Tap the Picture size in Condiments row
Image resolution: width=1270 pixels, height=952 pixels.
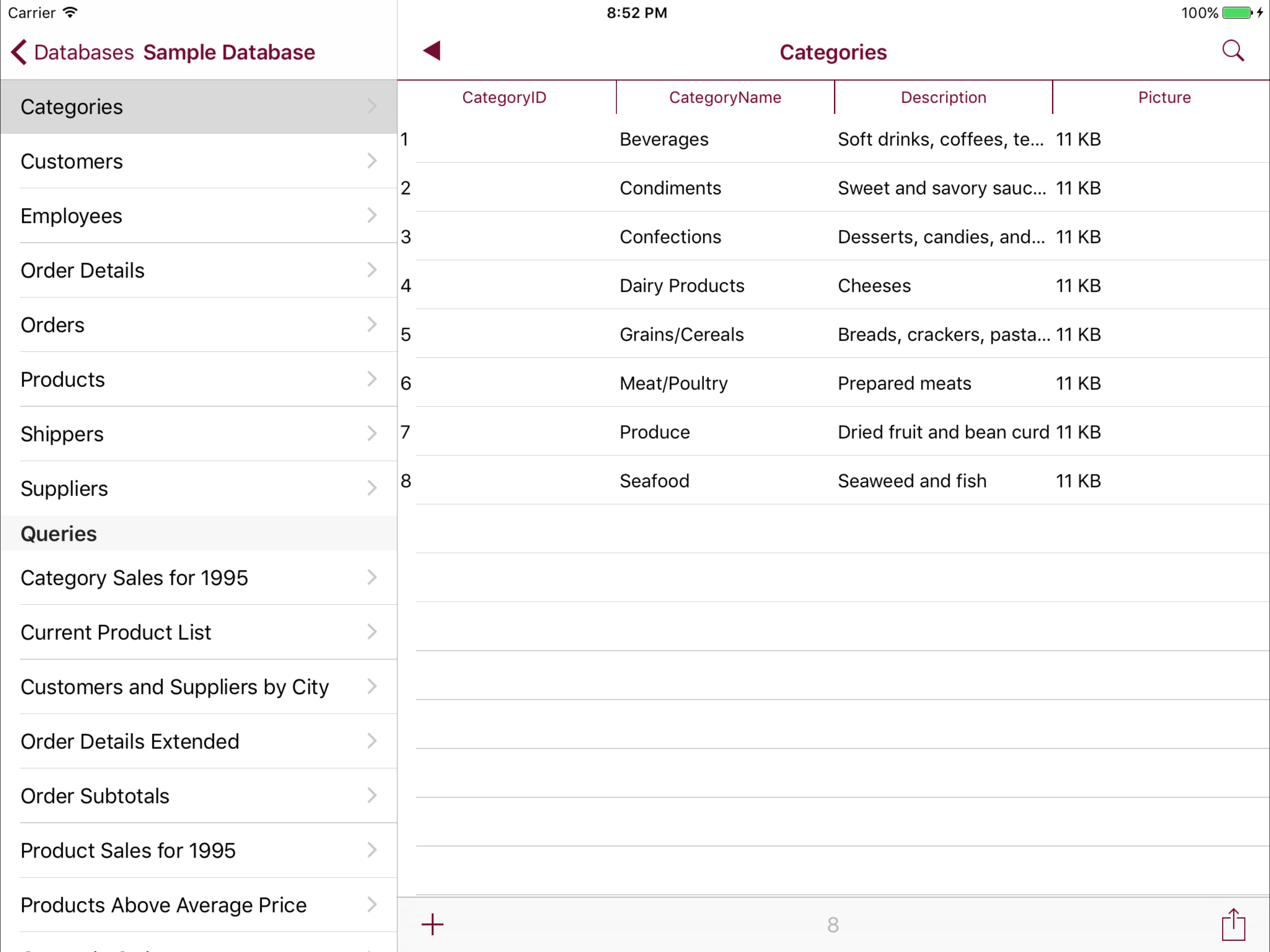(1078, 188)
